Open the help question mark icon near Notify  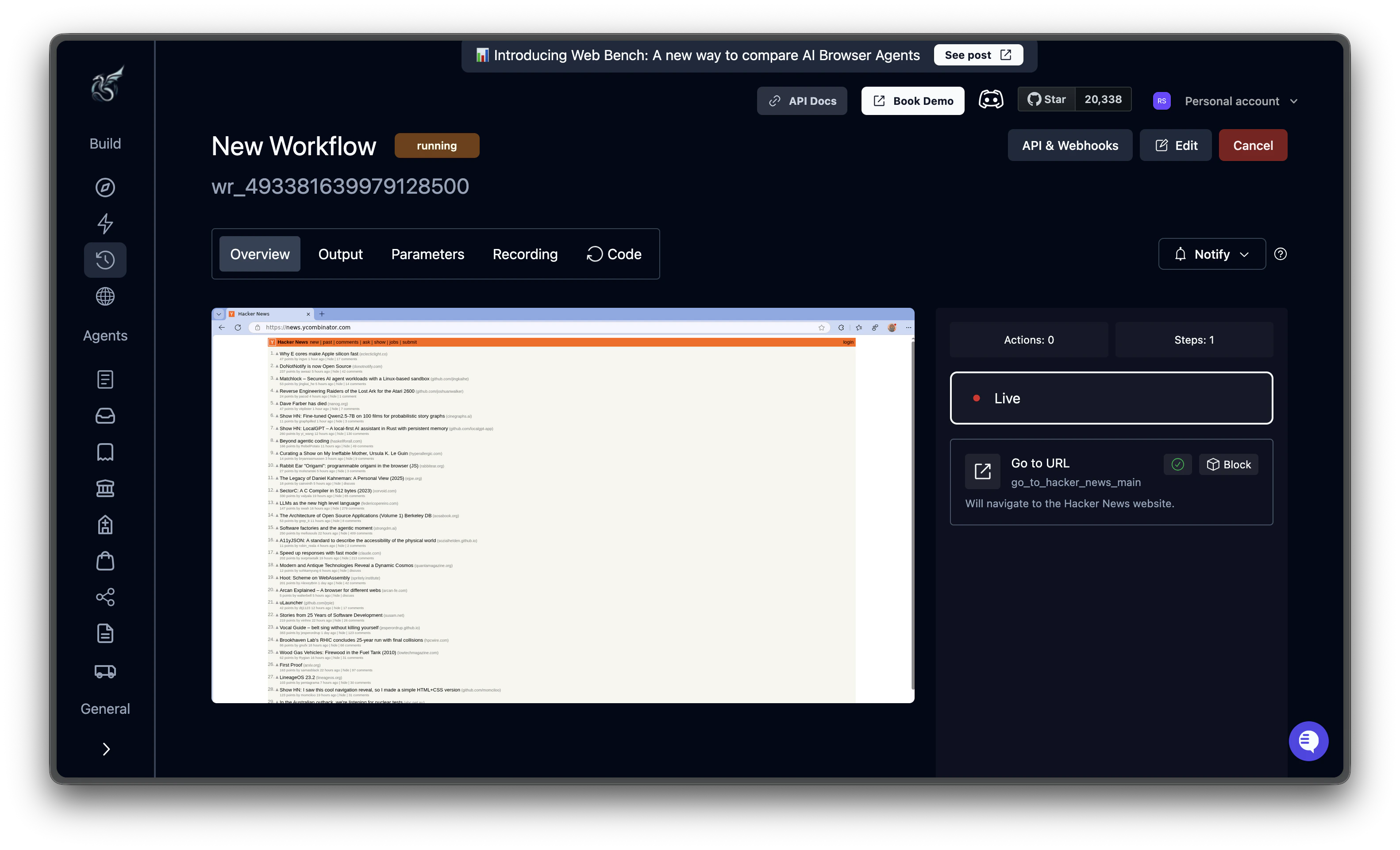click(1281, 254)
